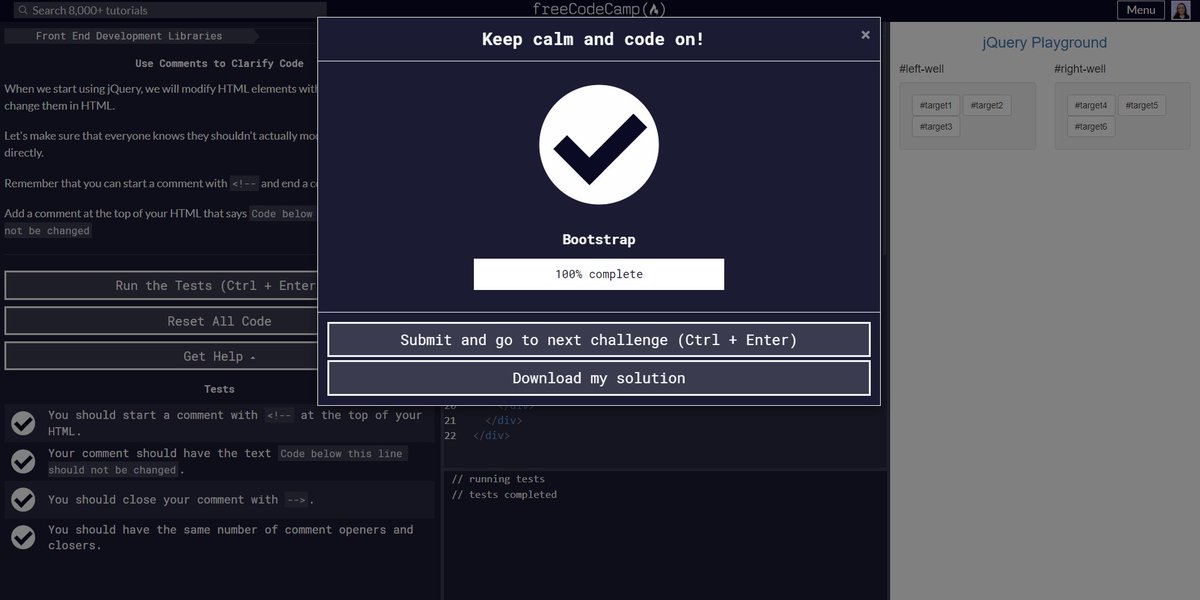Click 'Use Comments to Clarify Code' heading
1200x600 pixels.
[219, 63]
